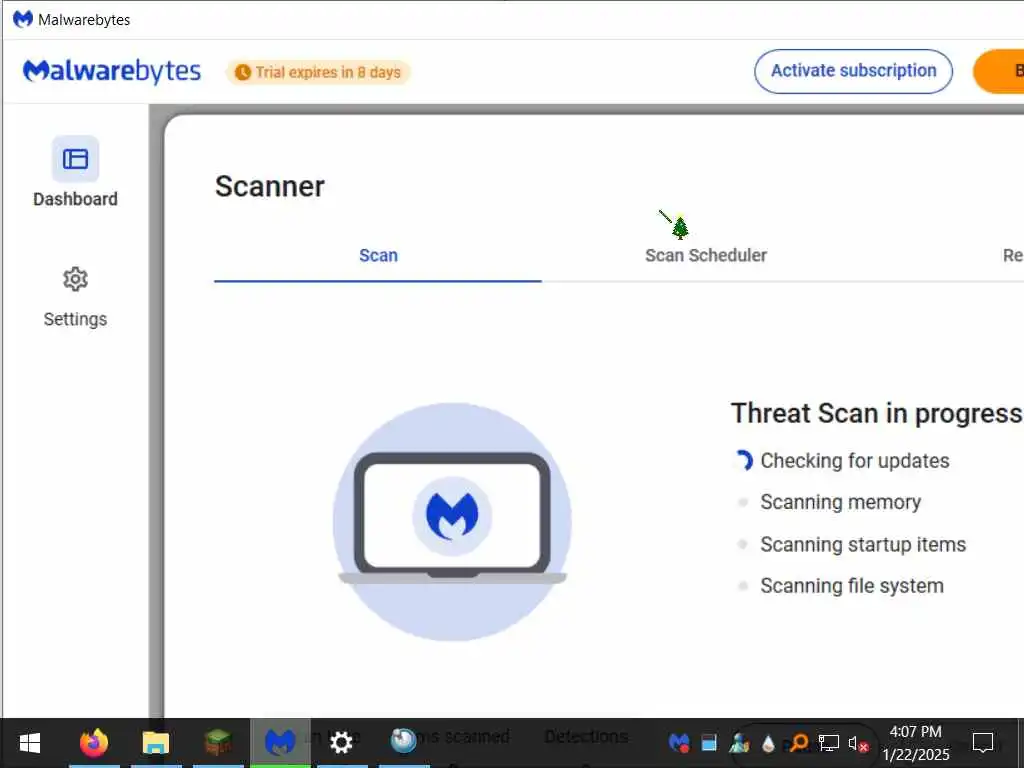This screenshot has height=768, width=1024.
Task: Click the Malwarebytes system tray icon
Action: [679, 743]
